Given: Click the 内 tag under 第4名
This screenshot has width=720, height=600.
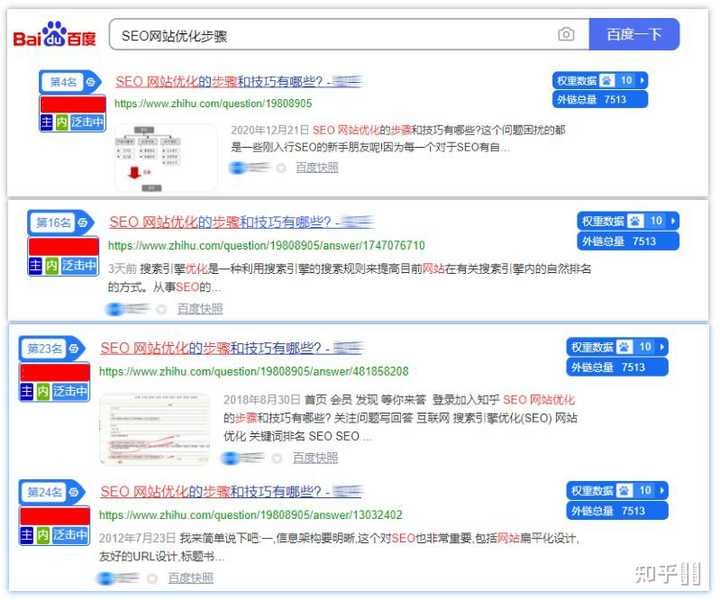Looking at the screenshot, I should pyautogui.click(x=62, y=122).
